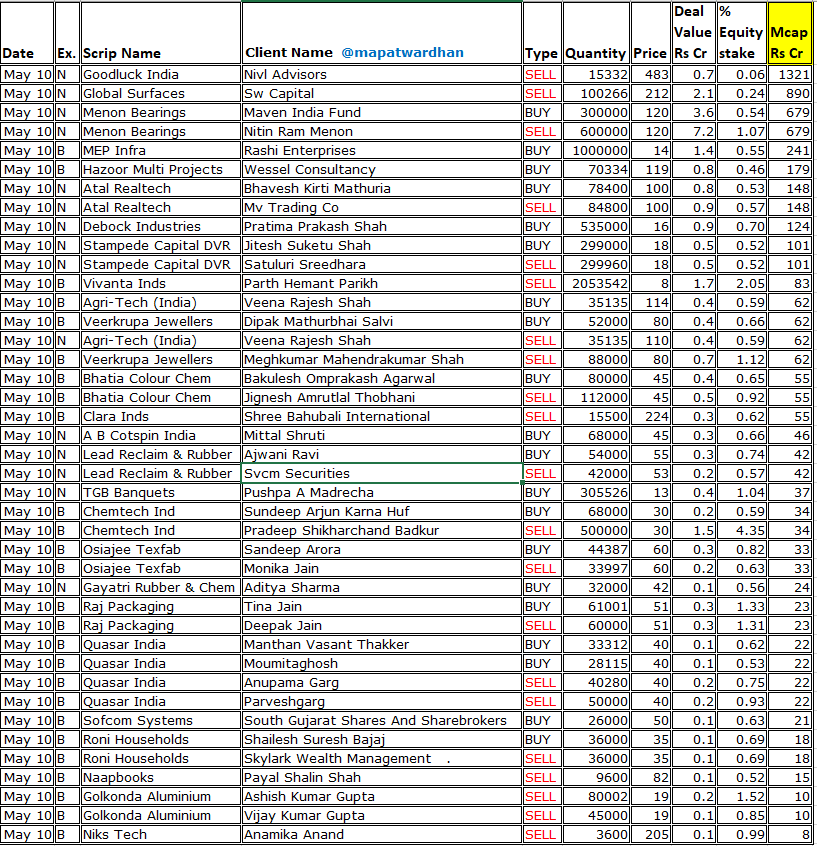Select the Mcap cell '1321'
This screenshot has height=846, width=817.
[x=789, y=74]
